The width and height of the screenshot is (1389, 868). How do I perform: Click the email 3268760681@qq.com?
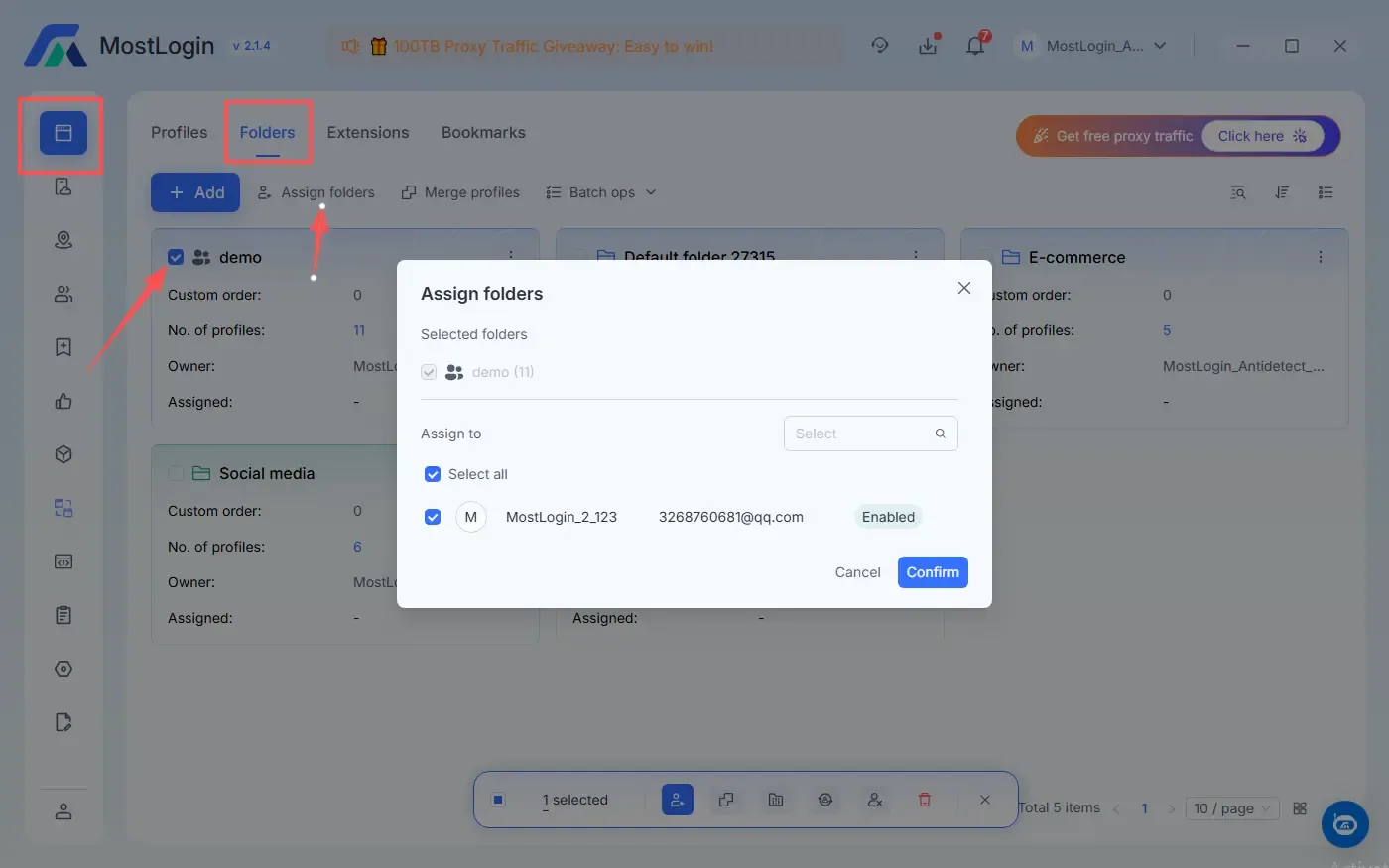click(x=731, y=517)
